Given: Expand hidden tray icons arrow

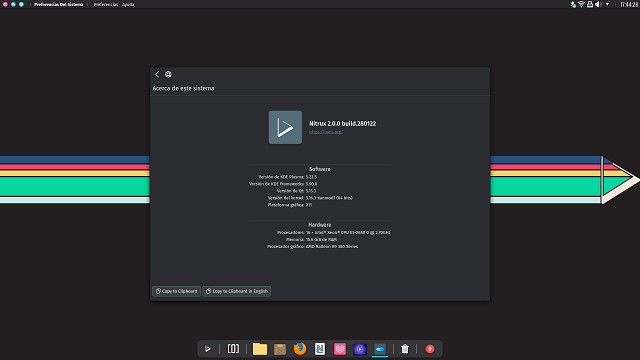Looking at the screenshot, I should pos(607,4).
